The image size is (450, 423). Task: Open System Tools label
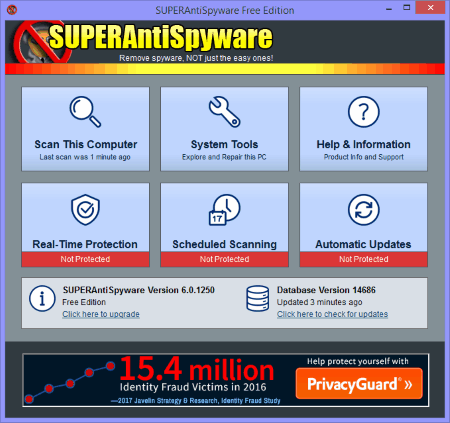coord(224,144)
